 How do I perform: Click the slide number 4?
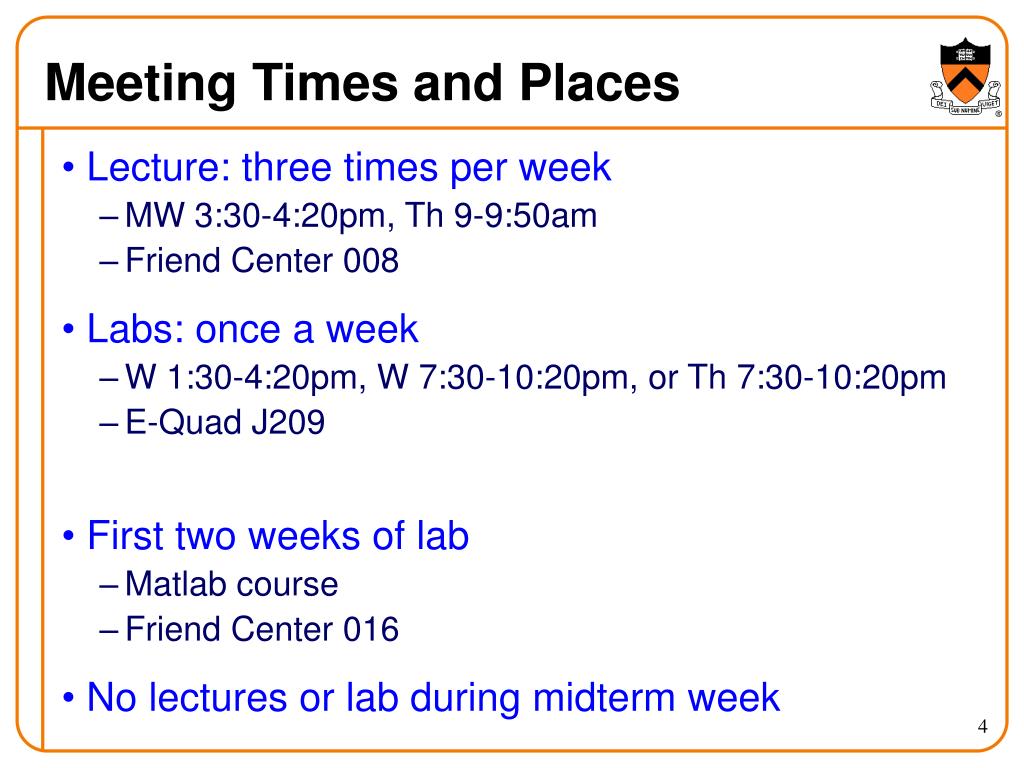click(x=982, y=726)
